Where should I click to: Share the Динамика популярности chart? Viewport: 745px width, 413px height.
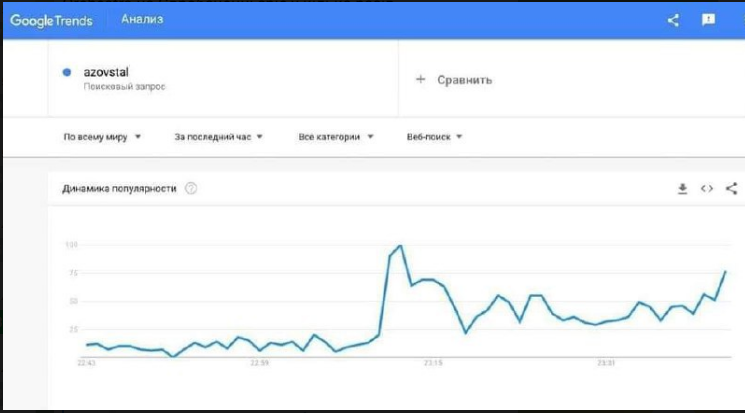click(x=731, y=188)
